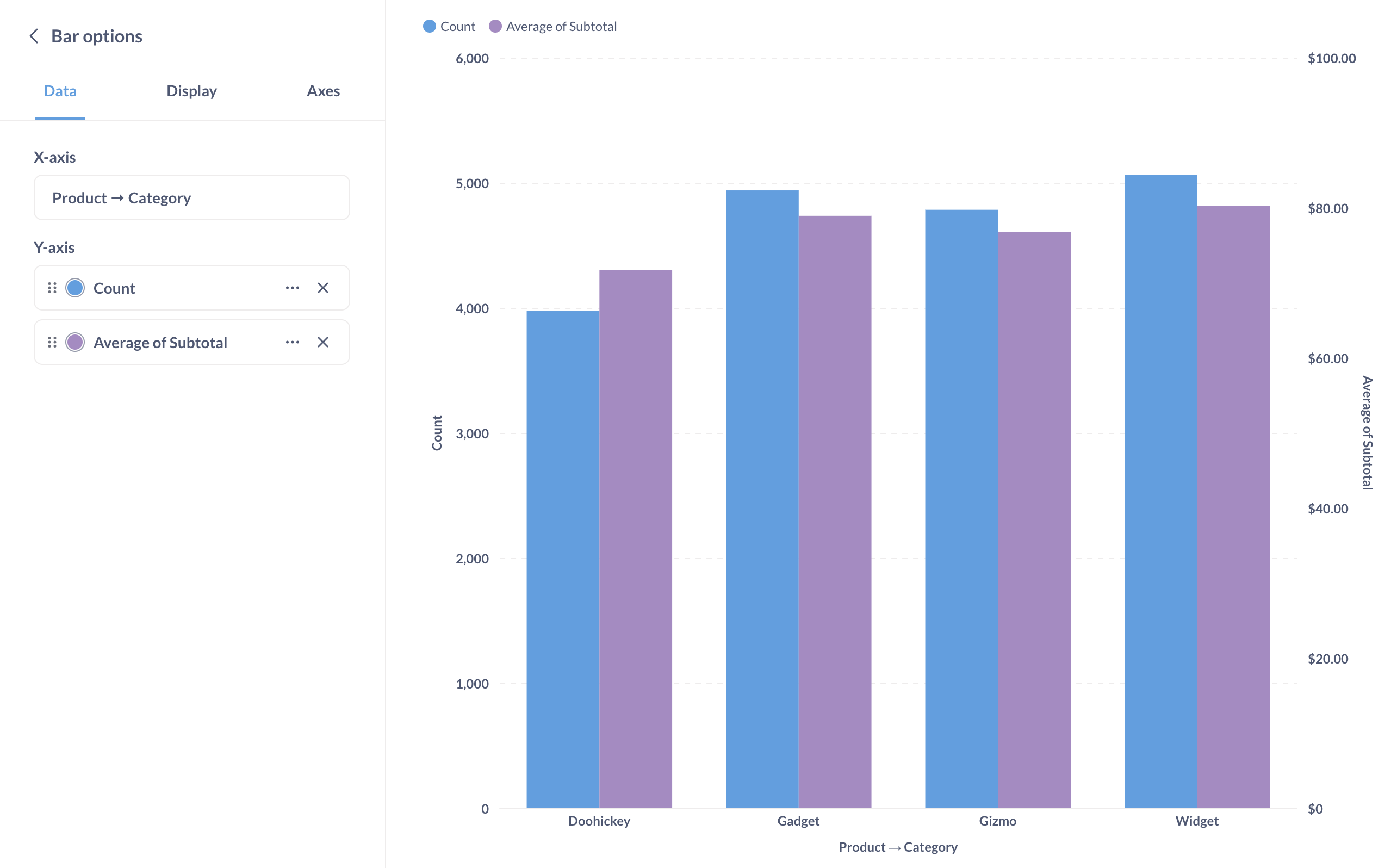Viewport: 1391px width, 868px height.
Task: Open Average of Subtotal series options menu
Action: point(292,342)
